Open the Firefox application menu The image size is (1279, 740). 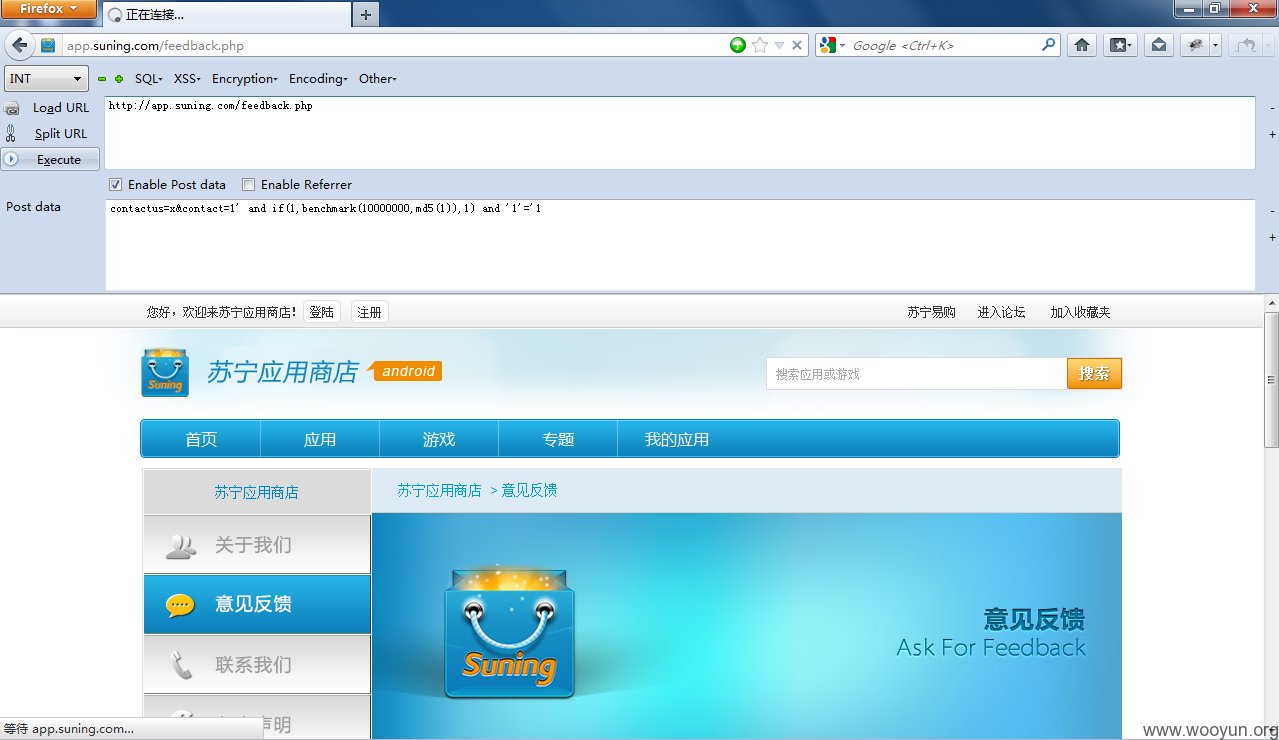pos(48,9)
